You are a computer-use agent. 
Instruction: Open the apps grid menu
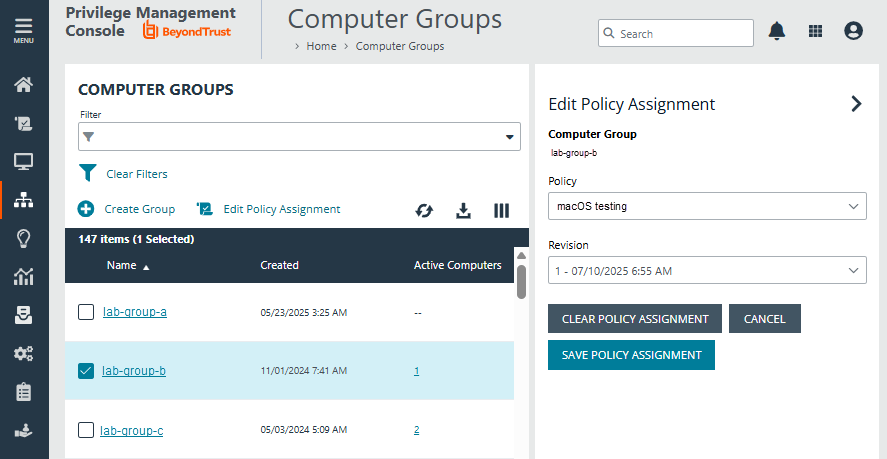816,32
